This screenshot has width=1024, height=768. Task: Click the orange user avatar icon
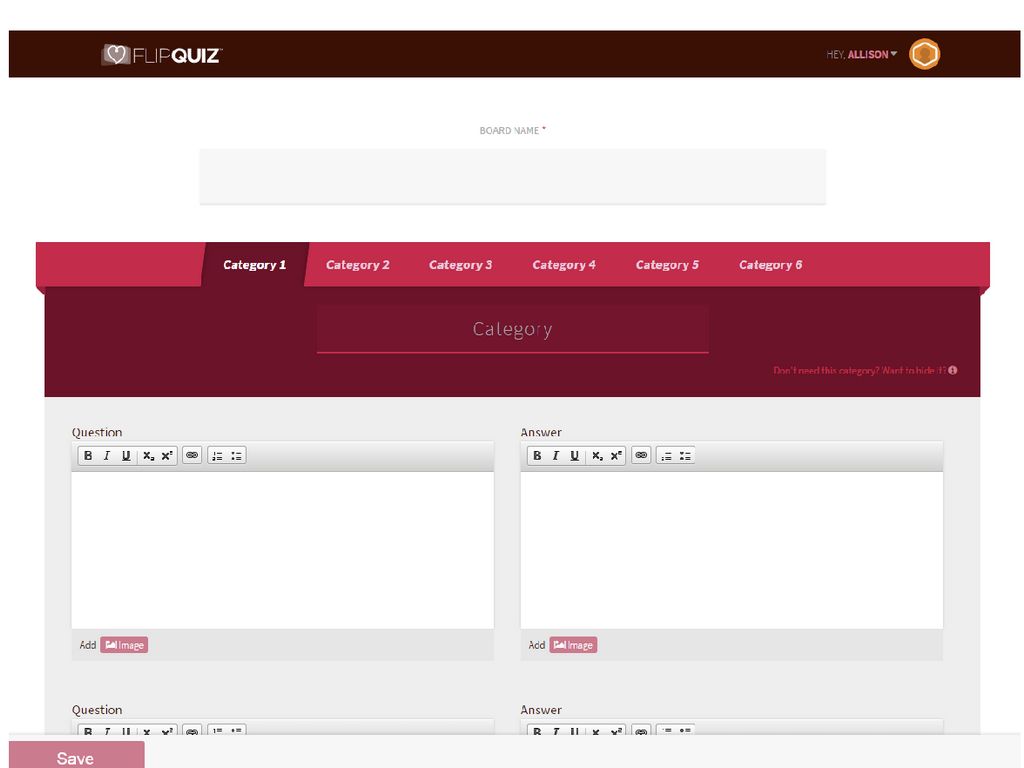tap(924, 54)
